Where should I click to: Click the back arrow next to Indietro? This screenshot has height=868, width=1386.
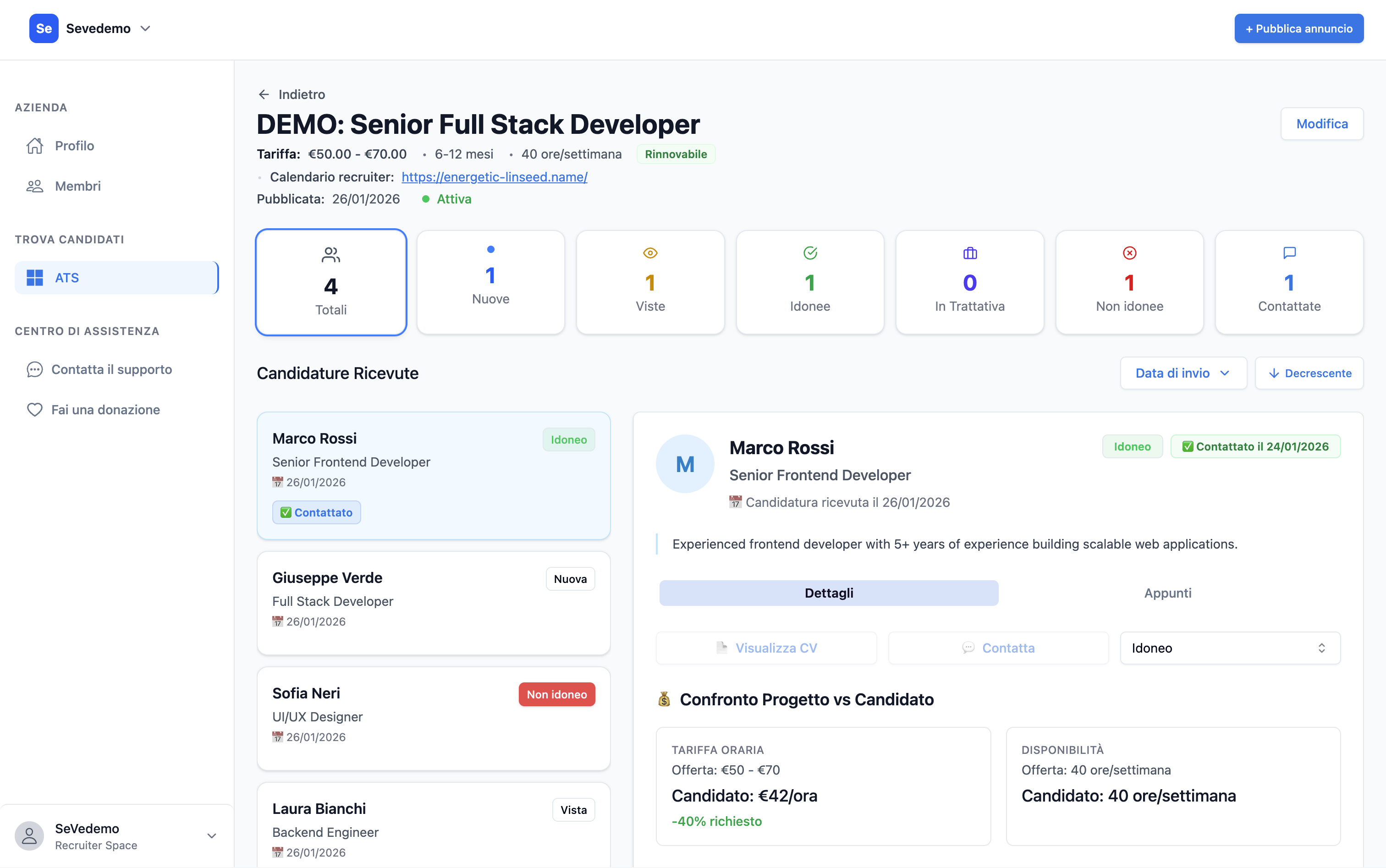(x=264, y=93)
